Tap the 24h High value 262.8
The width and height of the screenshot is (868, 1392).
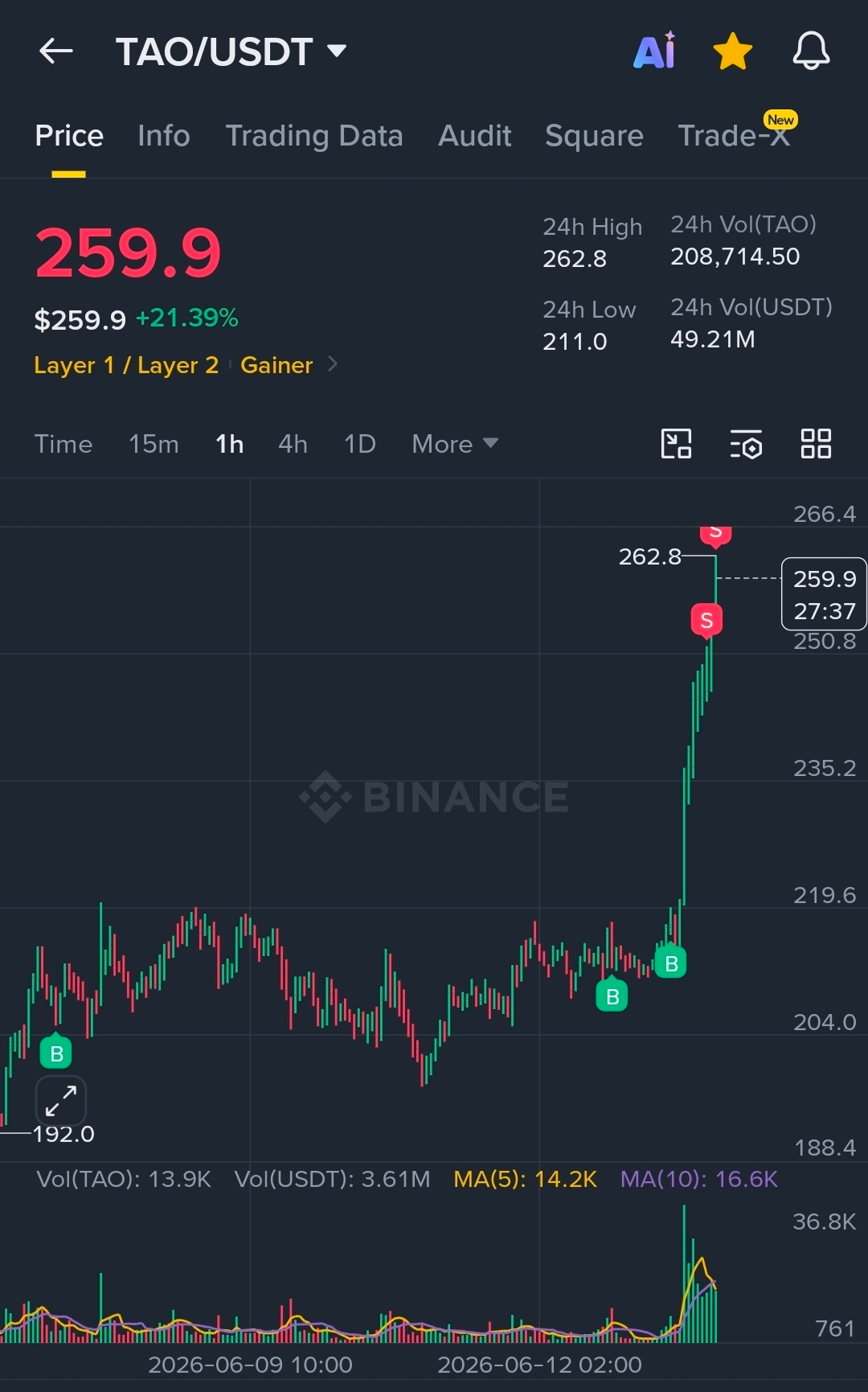575,259
